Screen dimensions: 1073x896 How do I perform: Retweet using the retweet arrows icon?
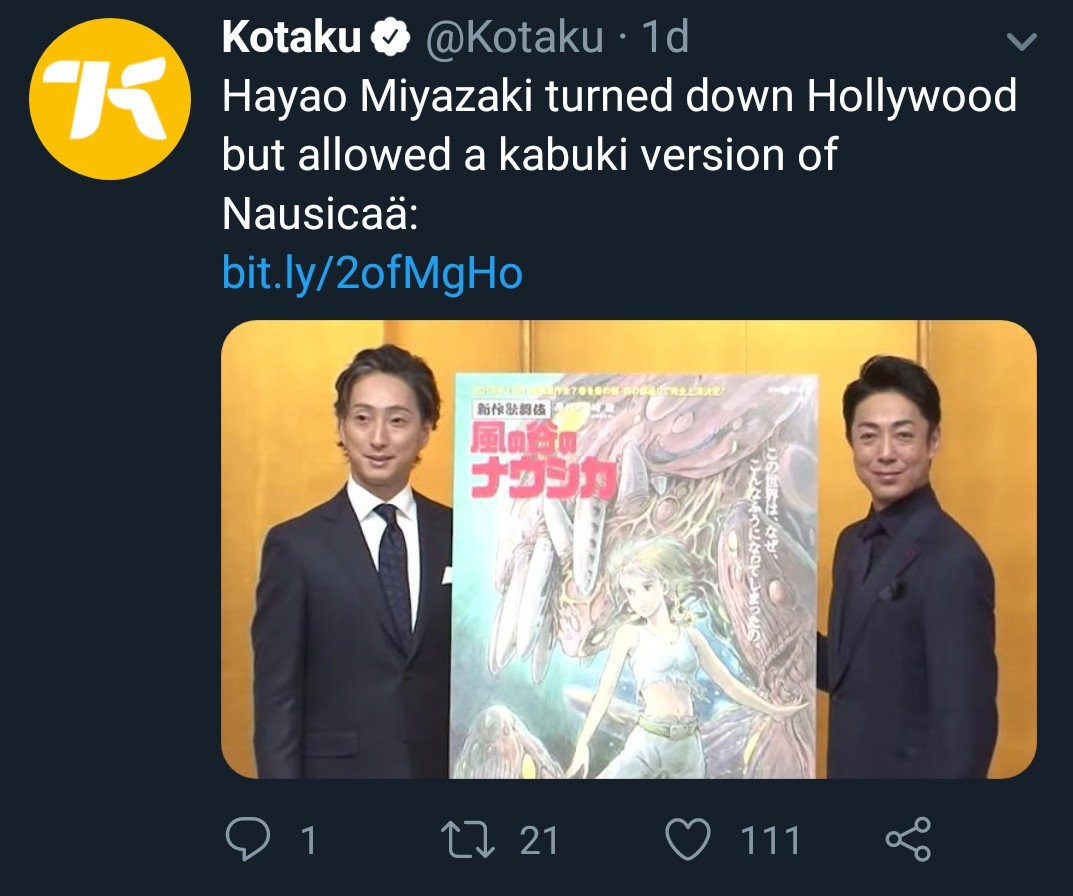467,839
